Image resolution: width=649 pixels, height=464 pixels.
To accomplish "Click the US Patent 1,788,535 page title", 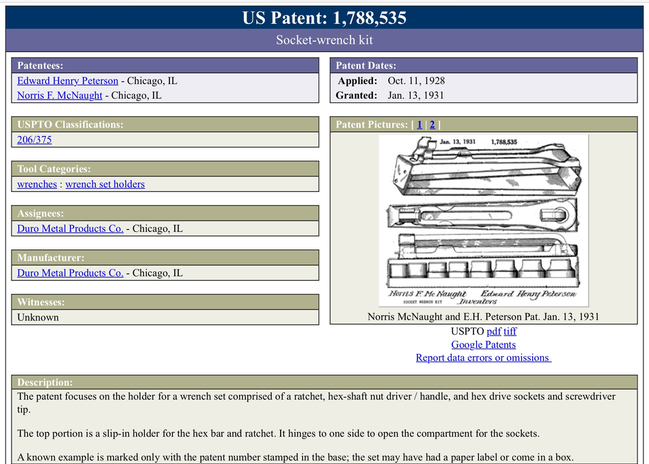I will 324,18.
